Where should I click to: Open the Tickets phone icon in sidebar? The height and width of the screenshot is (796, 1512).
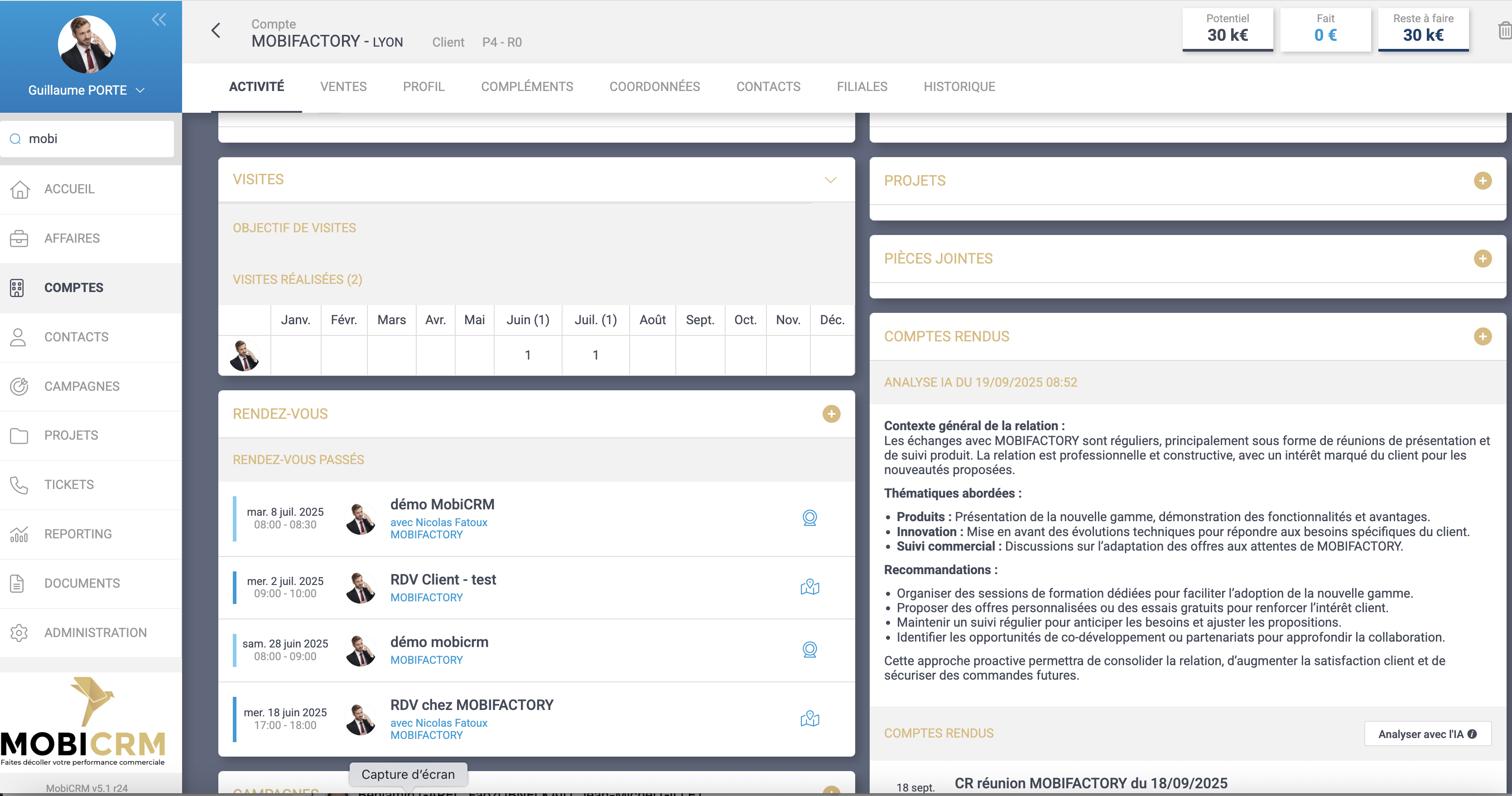point(19,484)
